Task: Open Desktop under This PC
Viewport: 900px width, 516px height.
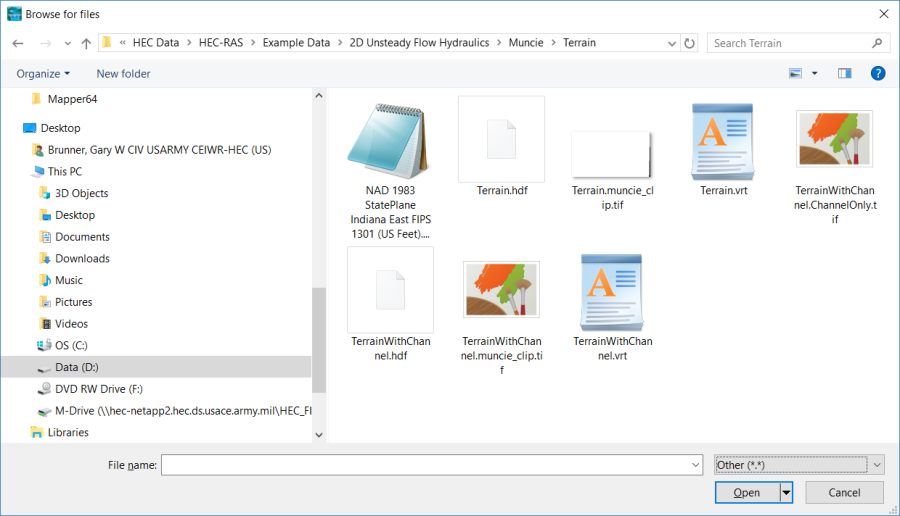Action: pyautogui.click(x=75, y=215)
